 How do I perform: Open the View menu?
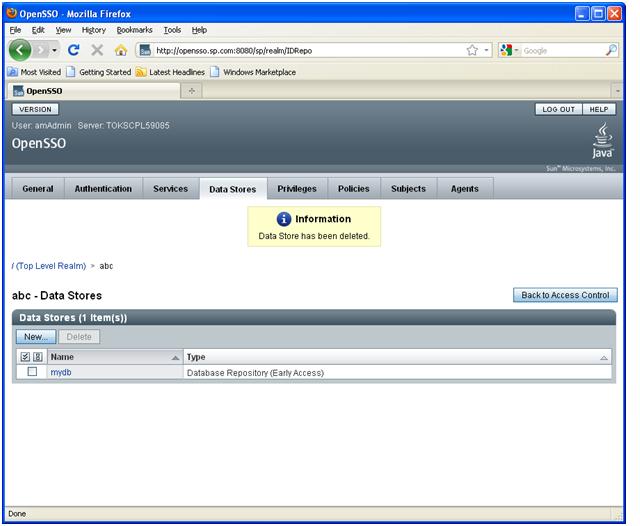pyautogui.click(x=63, y=30)
